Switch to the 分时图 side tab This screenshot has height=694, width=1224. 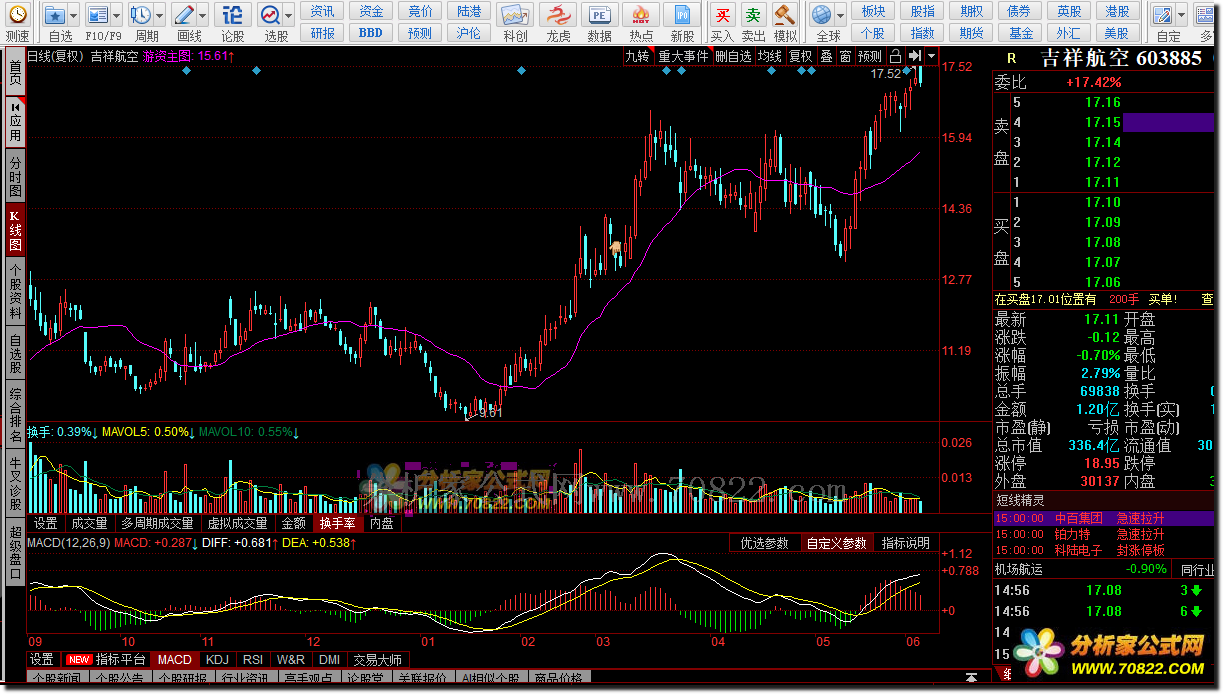point(15,176)
